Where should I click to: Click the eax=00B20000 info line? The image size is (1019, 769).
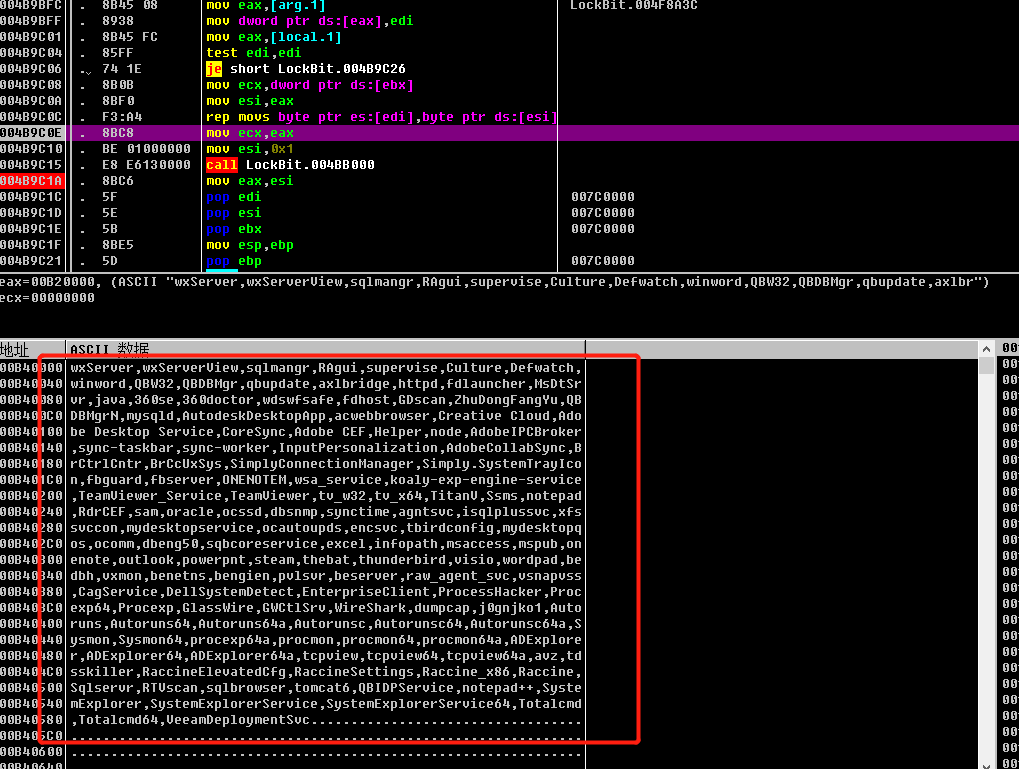pos(495,281)
